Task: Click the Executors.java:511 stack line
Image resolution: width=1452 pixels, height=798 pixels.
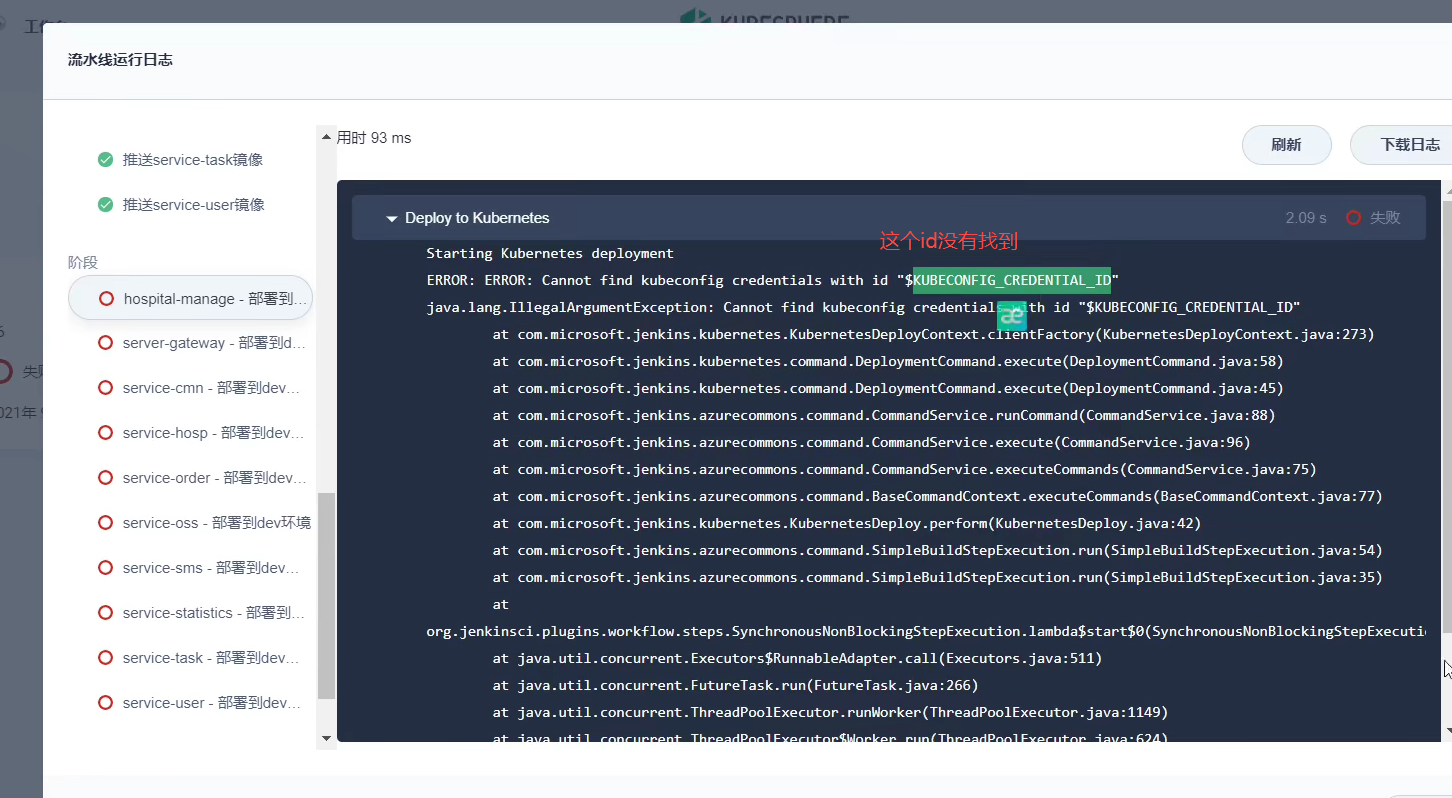Action: point(797,659)
